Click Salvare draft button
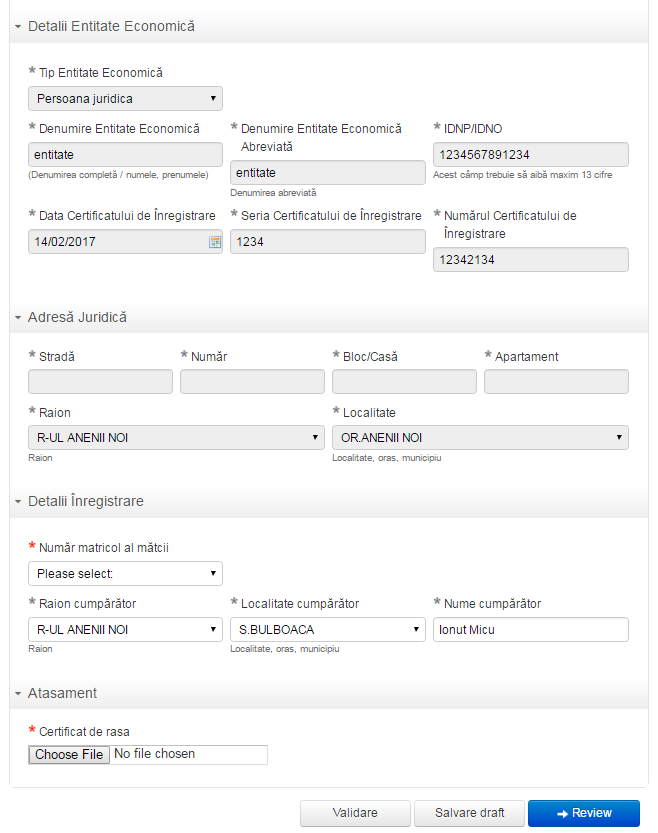The width and height of the screenshot is (658, 833). coord(469,813)
